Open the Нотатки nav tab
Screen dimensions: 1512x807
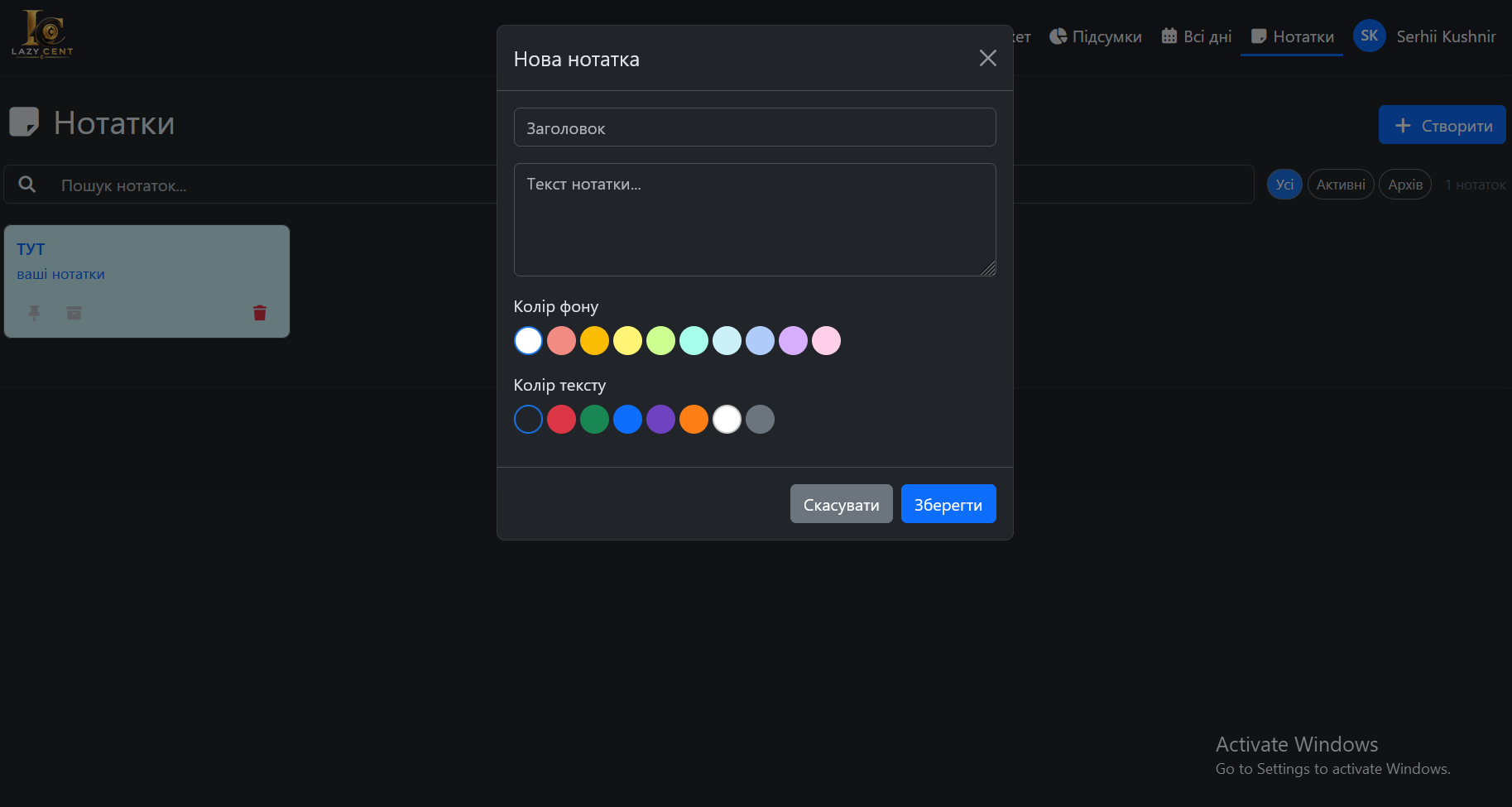(1291, 36)
